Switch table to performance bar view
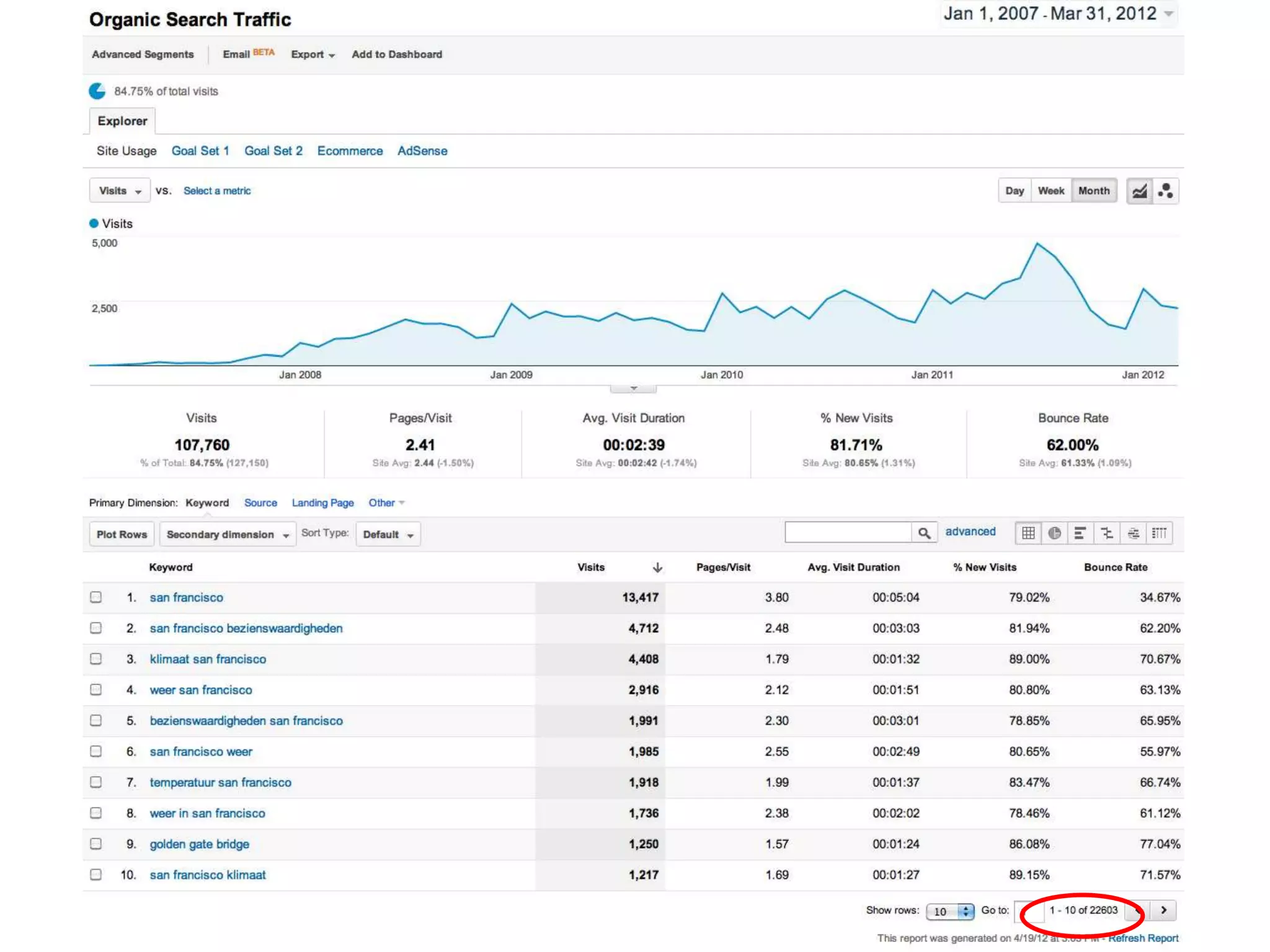 click(x=1080, y=533)
